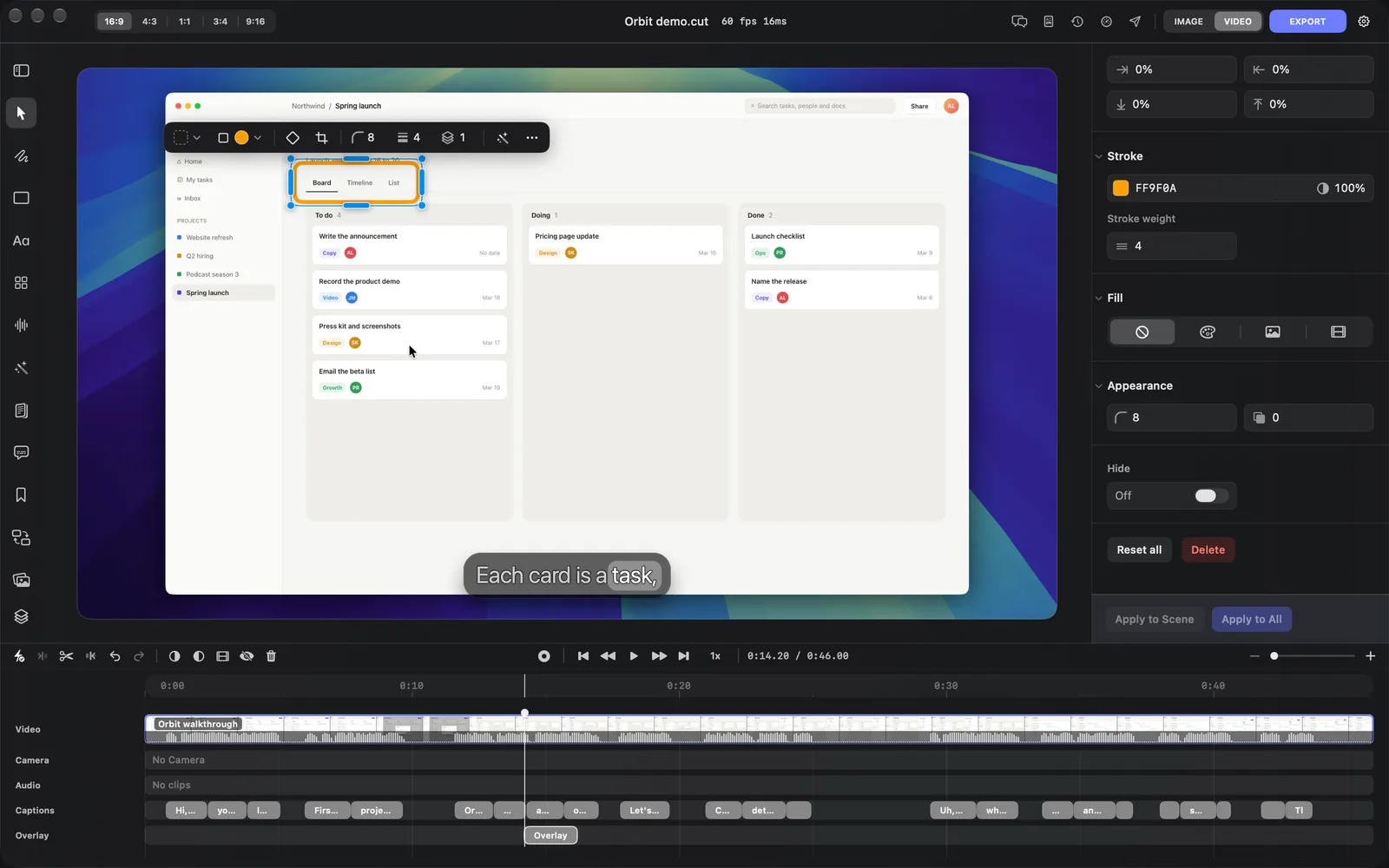1389x868 pixels.
Task: Select the Overlay clip on the timeline
Action: [550, 835]
